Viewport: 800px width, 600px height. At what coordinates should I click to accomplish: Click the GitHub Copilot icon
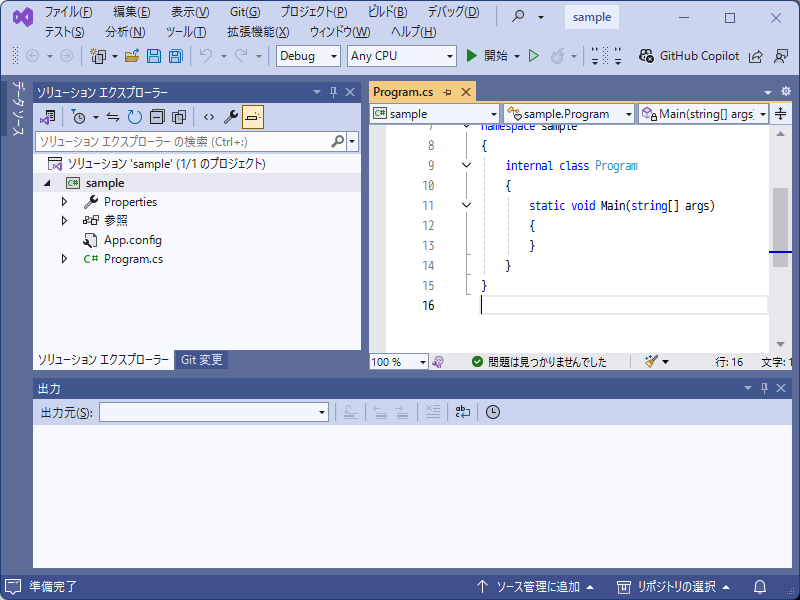point(647,56)
